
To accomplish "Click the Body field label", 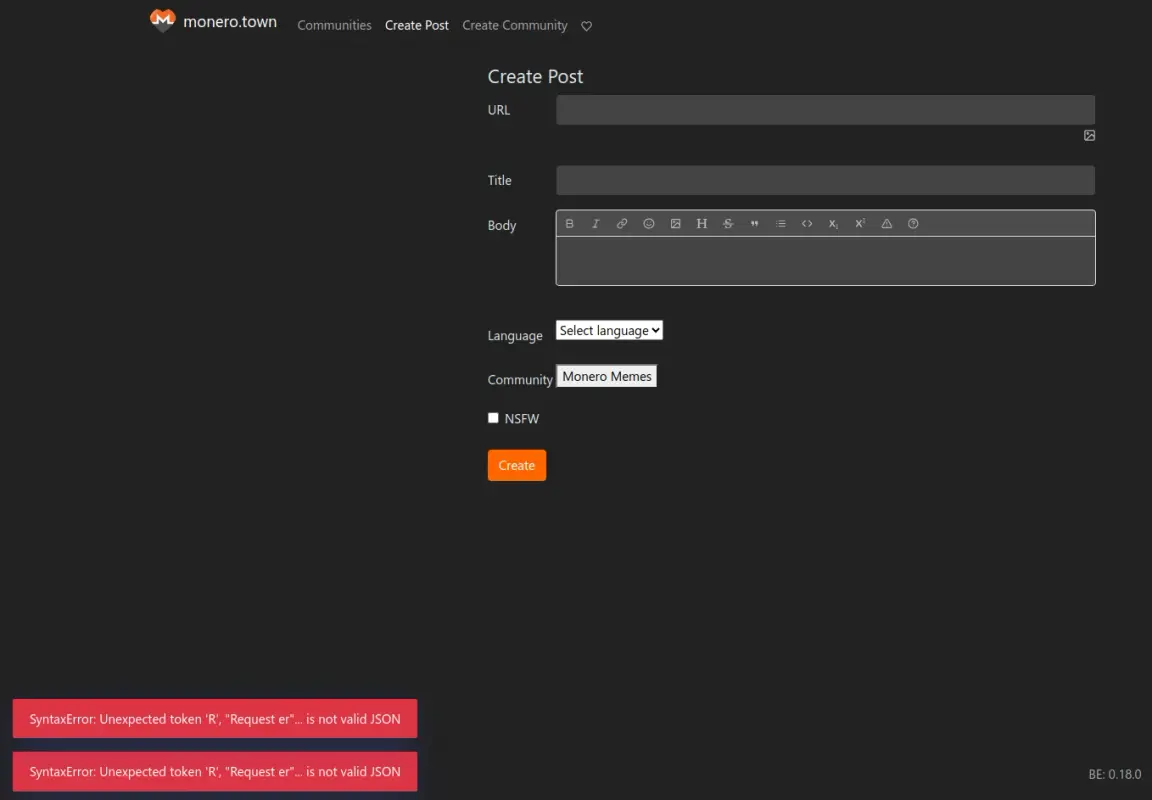I will [502, 226].
